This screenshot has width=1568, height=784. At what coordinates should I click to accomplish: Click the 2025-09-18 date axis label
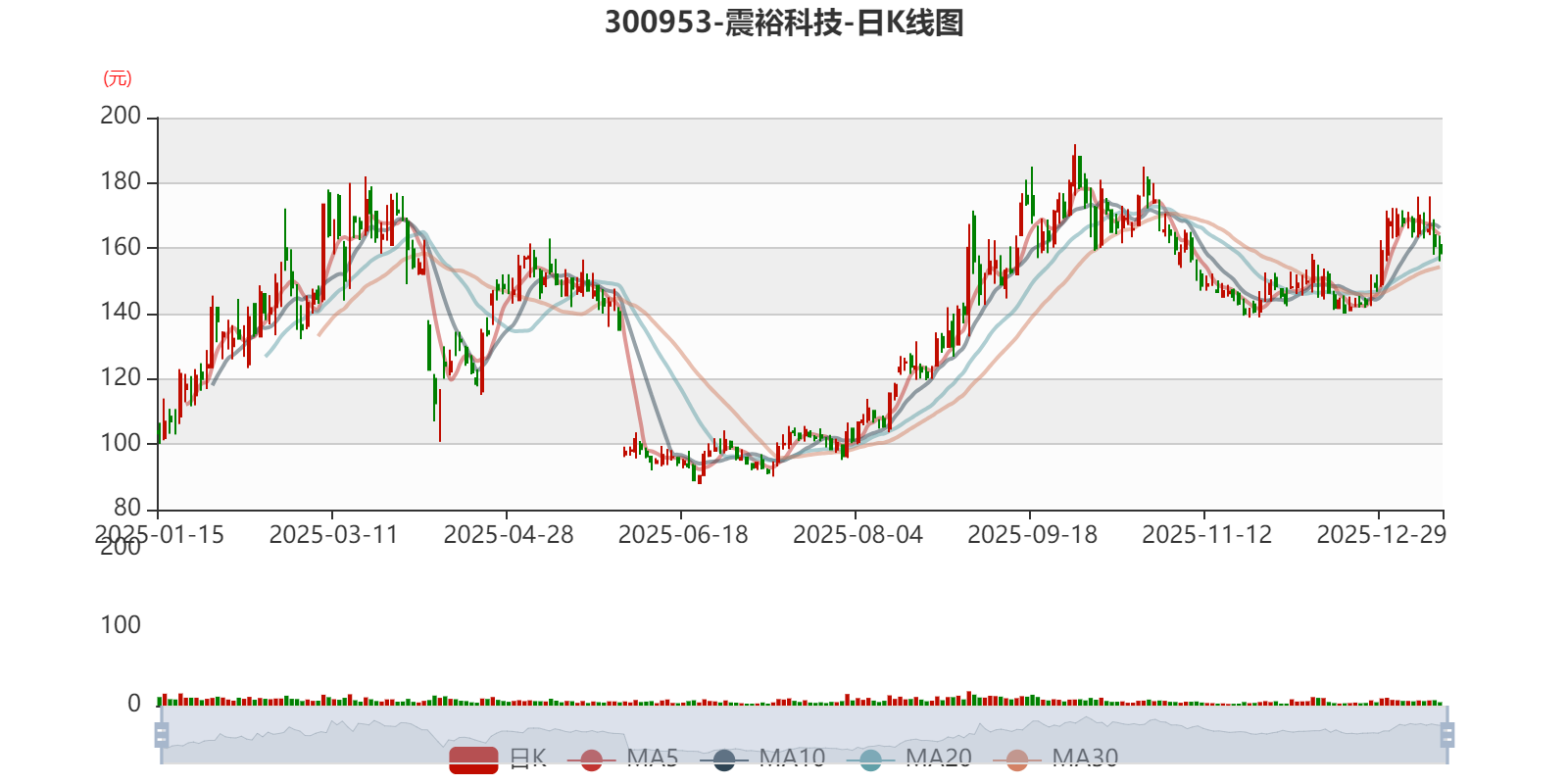(1032, 535)
